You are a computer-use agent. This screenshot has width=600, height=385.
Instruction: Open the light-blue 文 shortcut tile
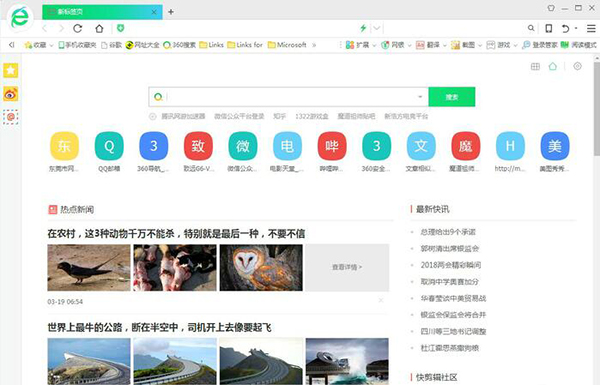click(x=421, y=146)
